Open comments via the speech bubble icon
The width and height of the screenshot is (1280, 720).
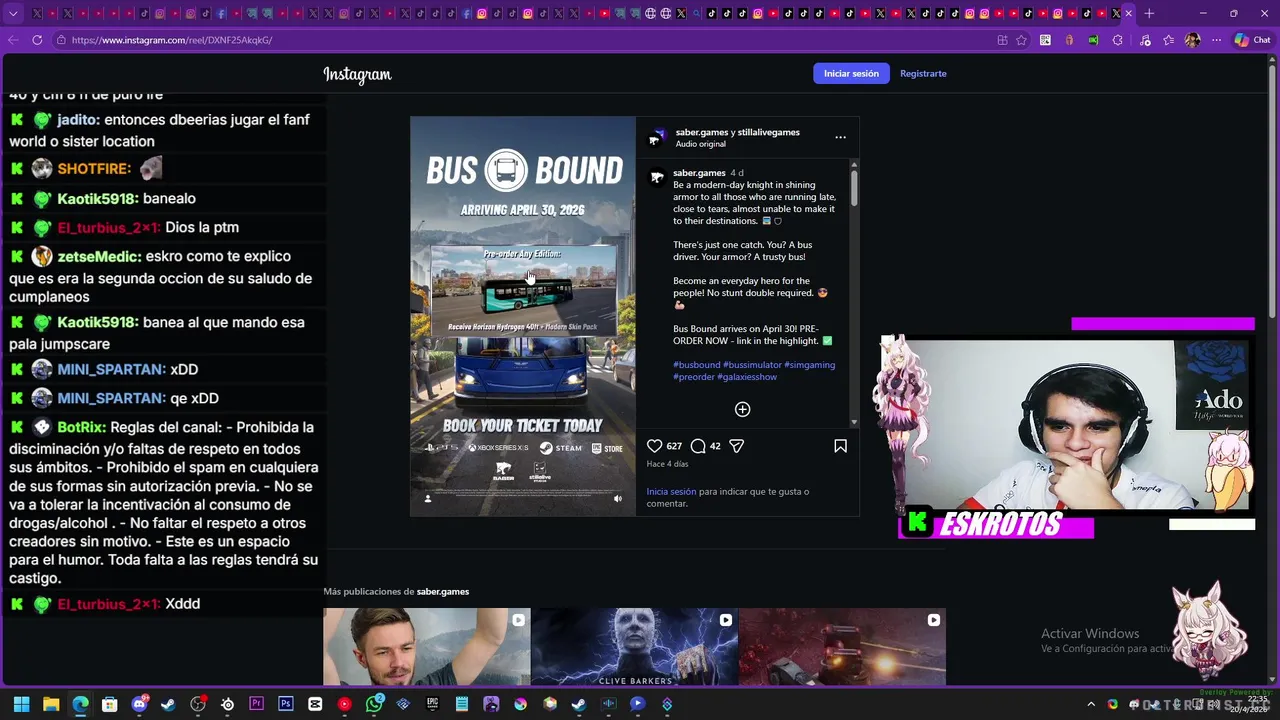tap(698, 446)
